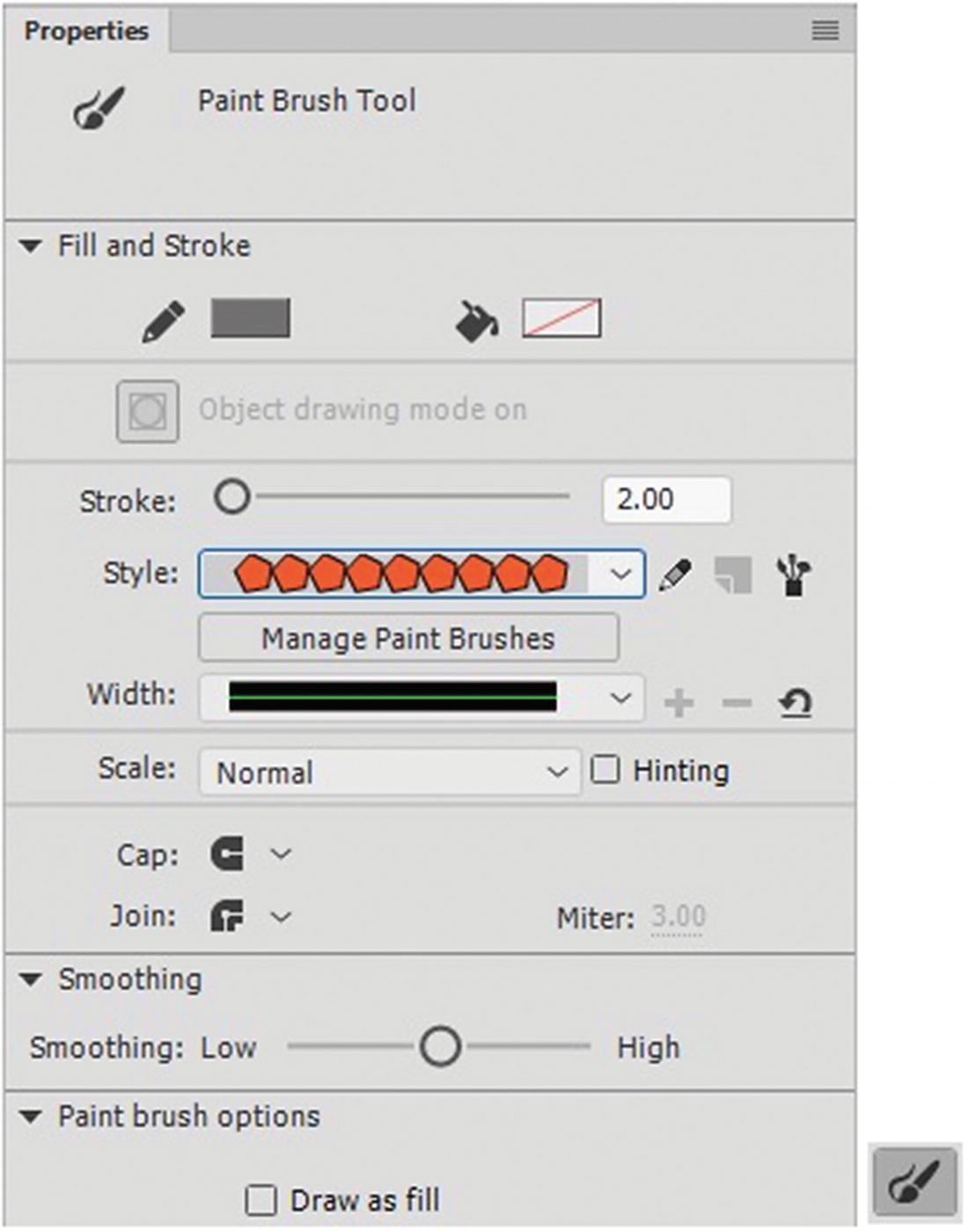The width and height of the screenshot is (968, 1232).
Task: Enable the Hinting checkbox
Action: (x=605, y=770)
